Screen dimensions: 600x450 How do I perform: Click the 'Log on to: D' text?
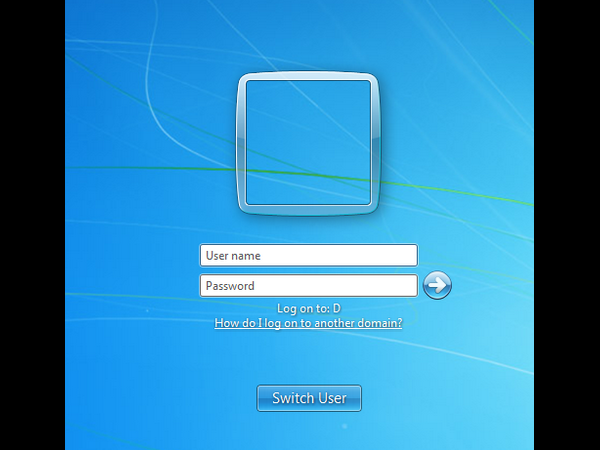pyautogui.click(x=309, y=308)
